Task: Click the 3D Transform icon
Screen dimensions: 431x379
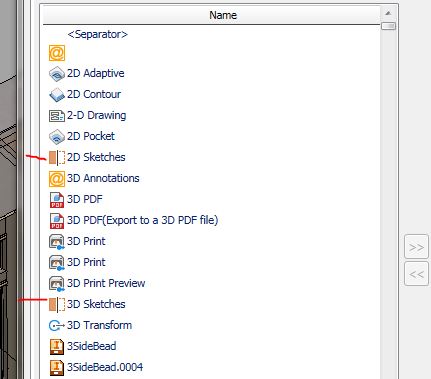Action: (57, 325)
